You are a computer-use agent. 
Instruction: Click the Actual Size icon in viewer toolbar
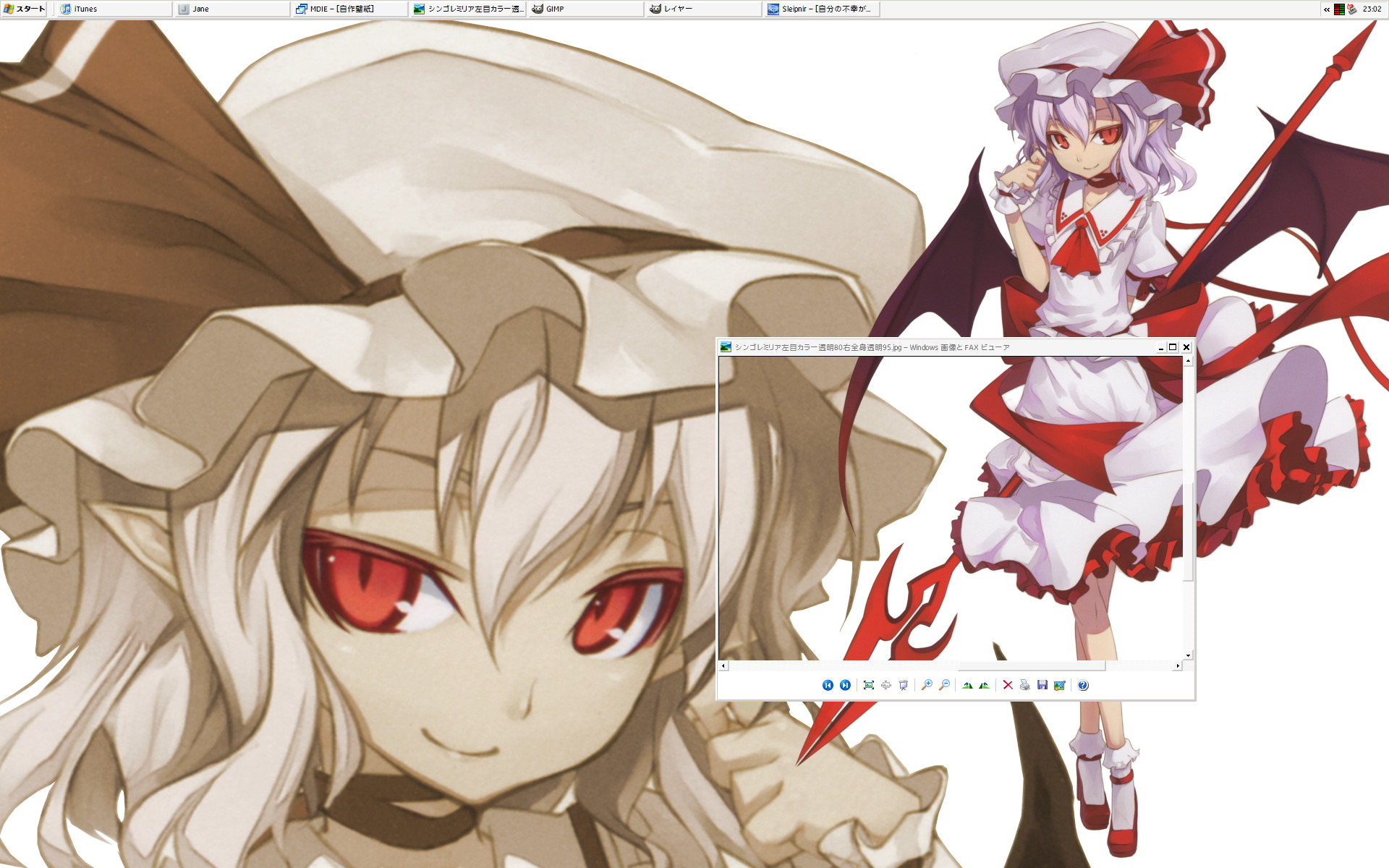click(x=886, y=685)
